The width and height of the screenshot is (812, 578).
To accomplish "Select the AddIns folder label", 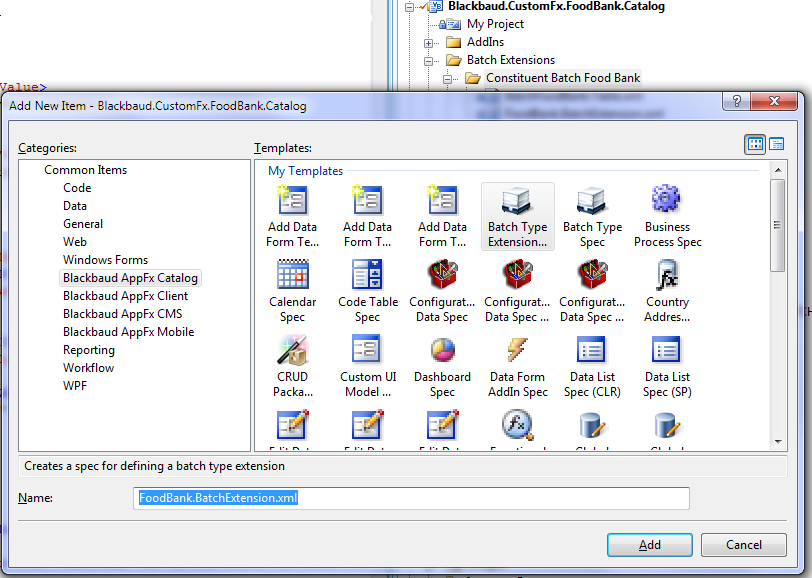I will pos(485,42).
